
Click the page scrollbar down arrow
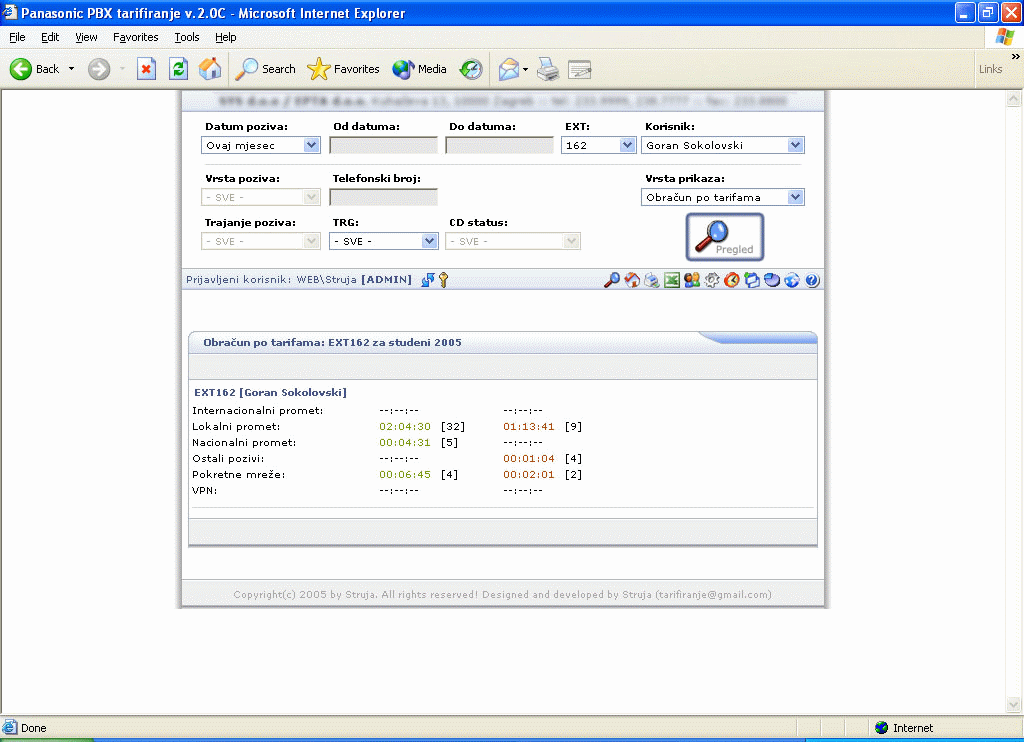point(1014,704)
